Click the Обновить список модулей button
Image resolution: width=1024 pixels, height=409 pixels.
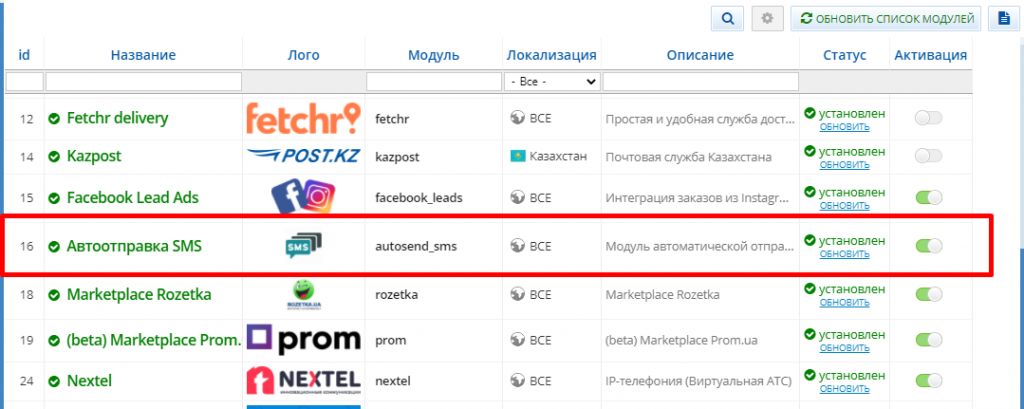coord(886,19)
